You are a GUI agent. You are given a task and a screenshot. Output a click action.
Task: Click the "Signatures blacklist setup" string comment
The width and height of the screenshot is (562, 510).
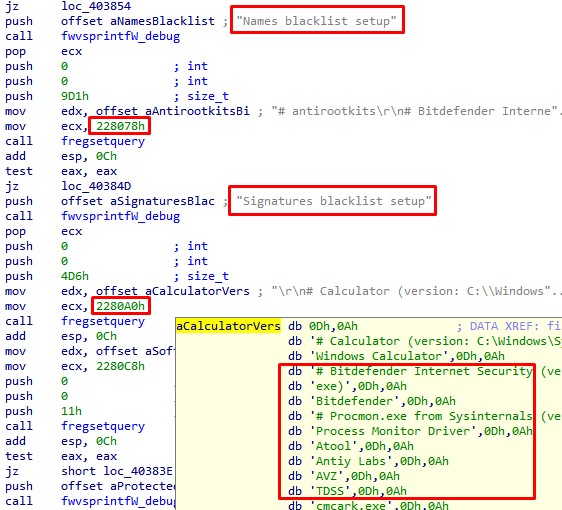(x=334, y=201)
